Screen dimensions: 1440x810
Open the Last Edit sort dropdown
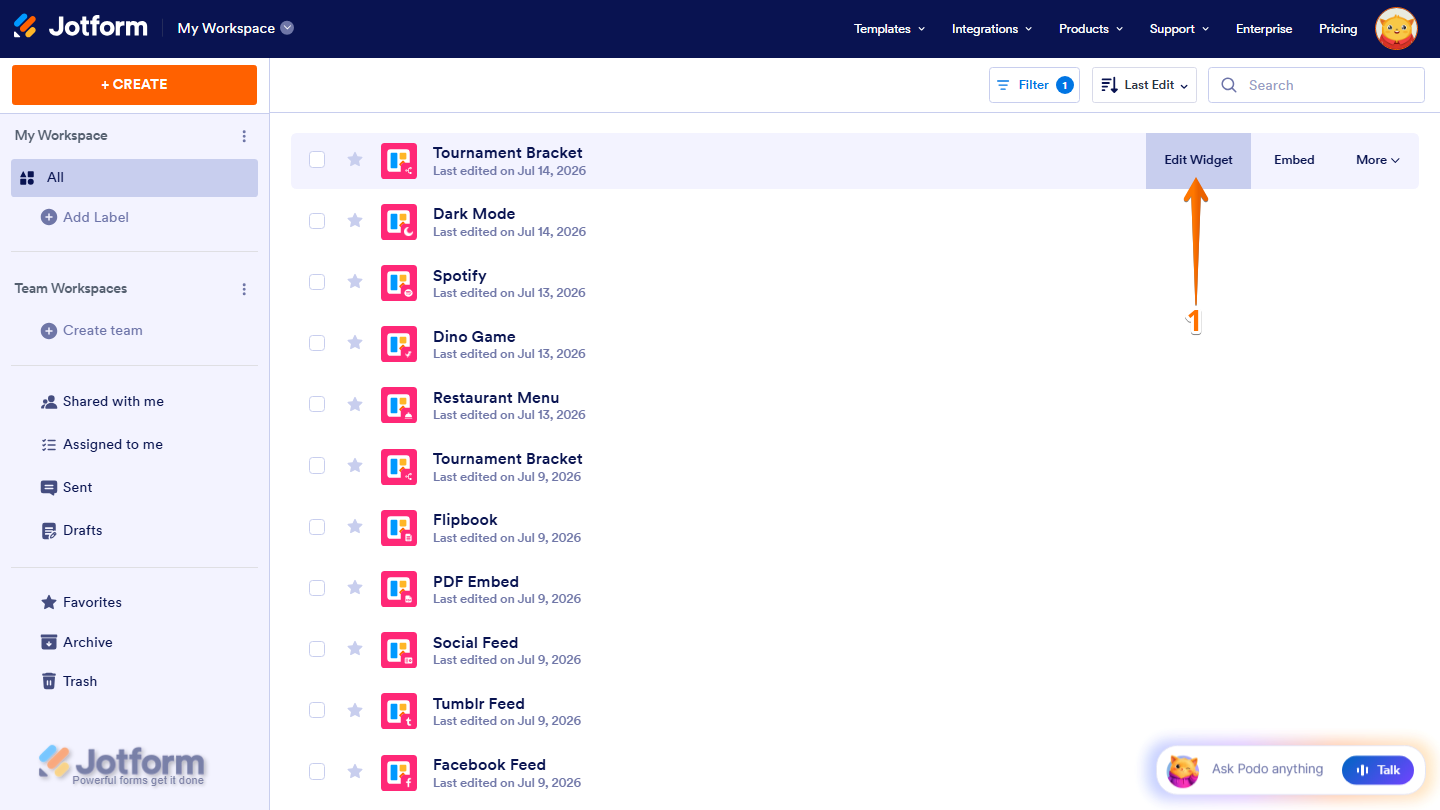click(1145, 85)
